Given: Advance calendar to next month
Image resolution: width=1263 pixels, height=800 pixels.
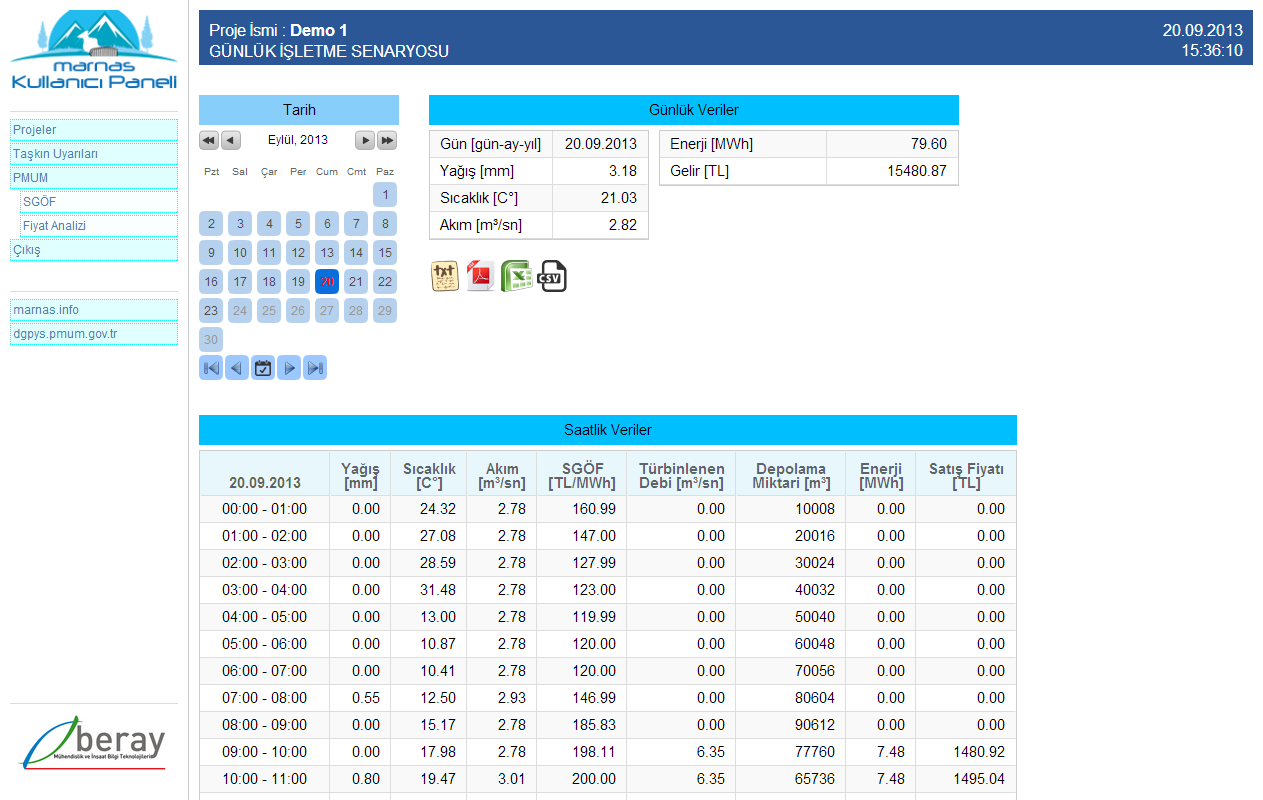Looking at the screenshot, I should 366,140.
